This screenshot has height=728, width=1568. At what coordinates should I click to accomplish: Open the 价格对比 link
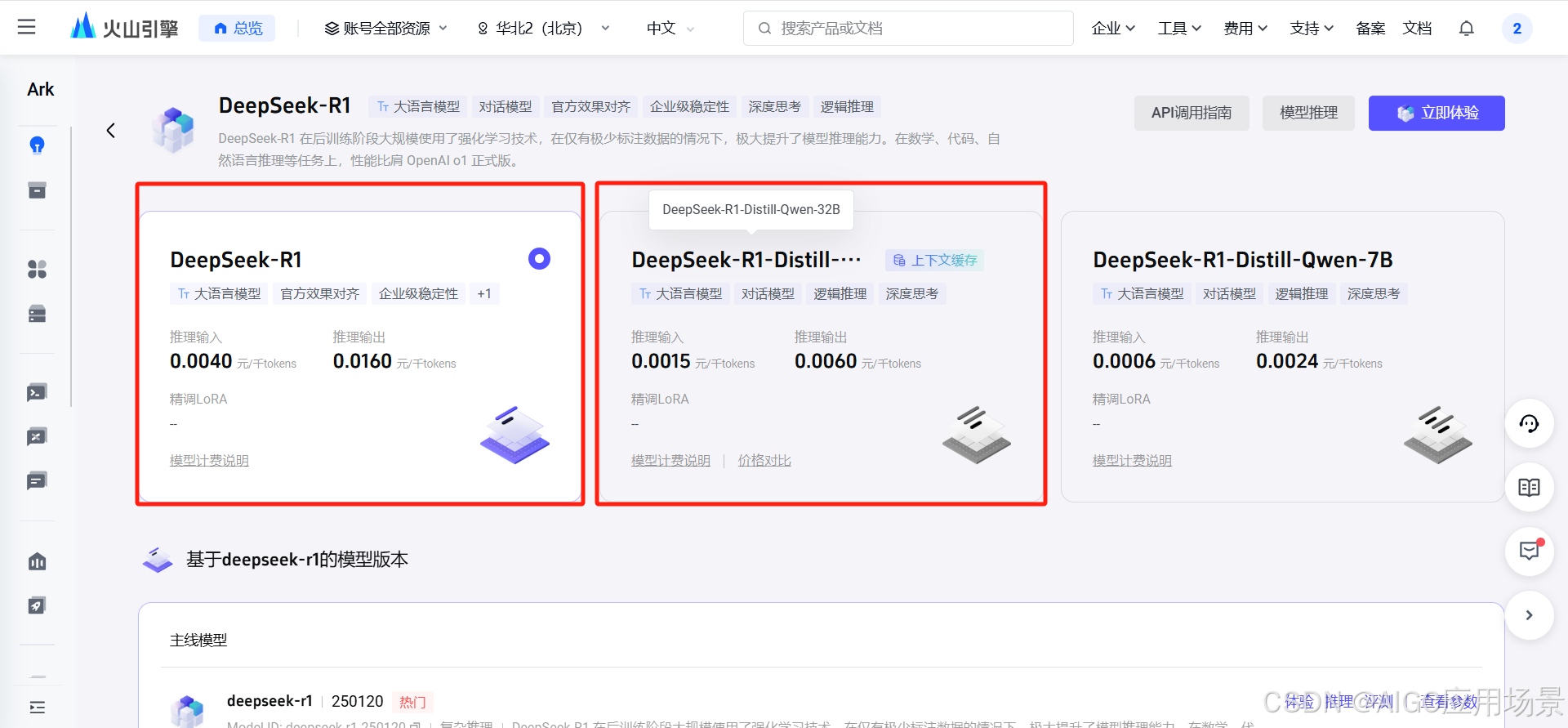[764, 460]
